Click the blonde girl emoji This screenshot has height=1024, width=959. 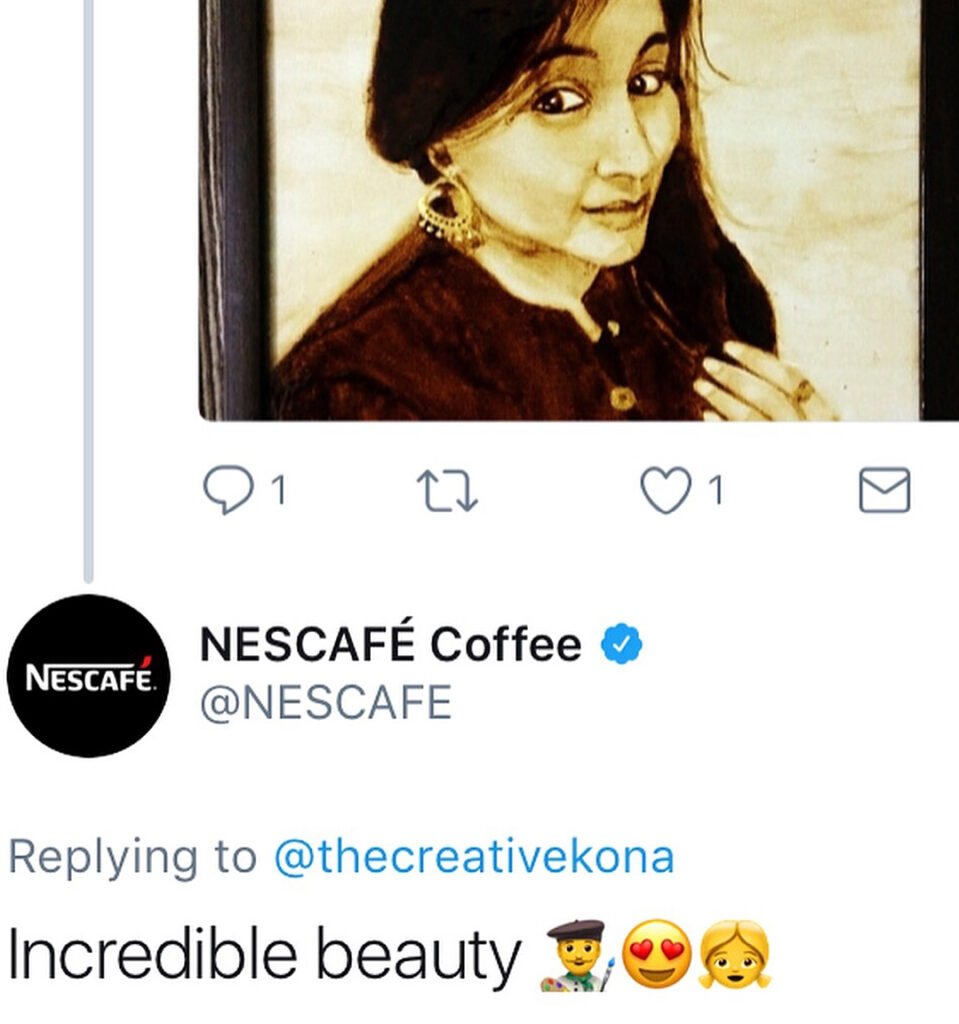(734, 956)
